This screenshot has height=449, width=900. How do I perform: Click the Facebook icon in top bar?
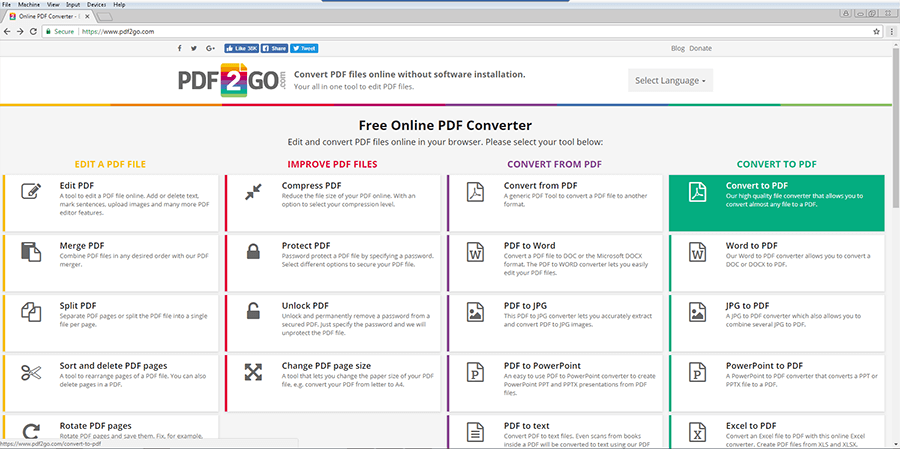click(180, 48)
